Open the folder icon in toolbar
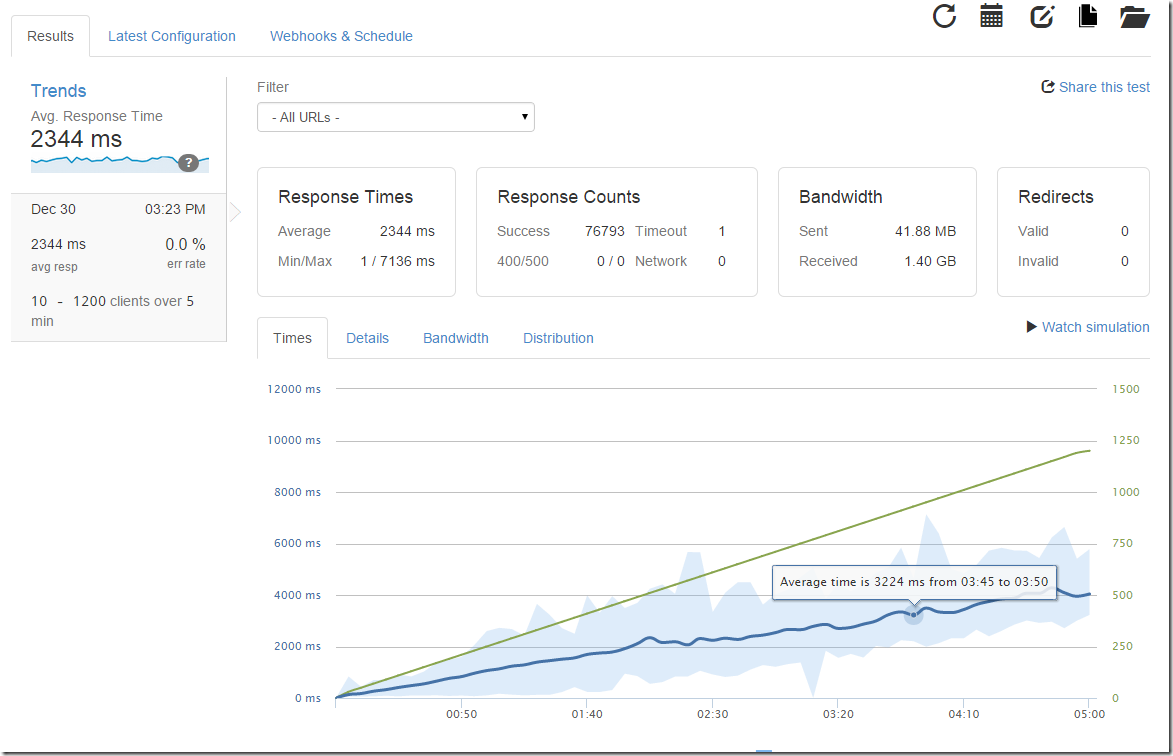The height and width of the screenshot is (756, 1173). (1134, 16)
